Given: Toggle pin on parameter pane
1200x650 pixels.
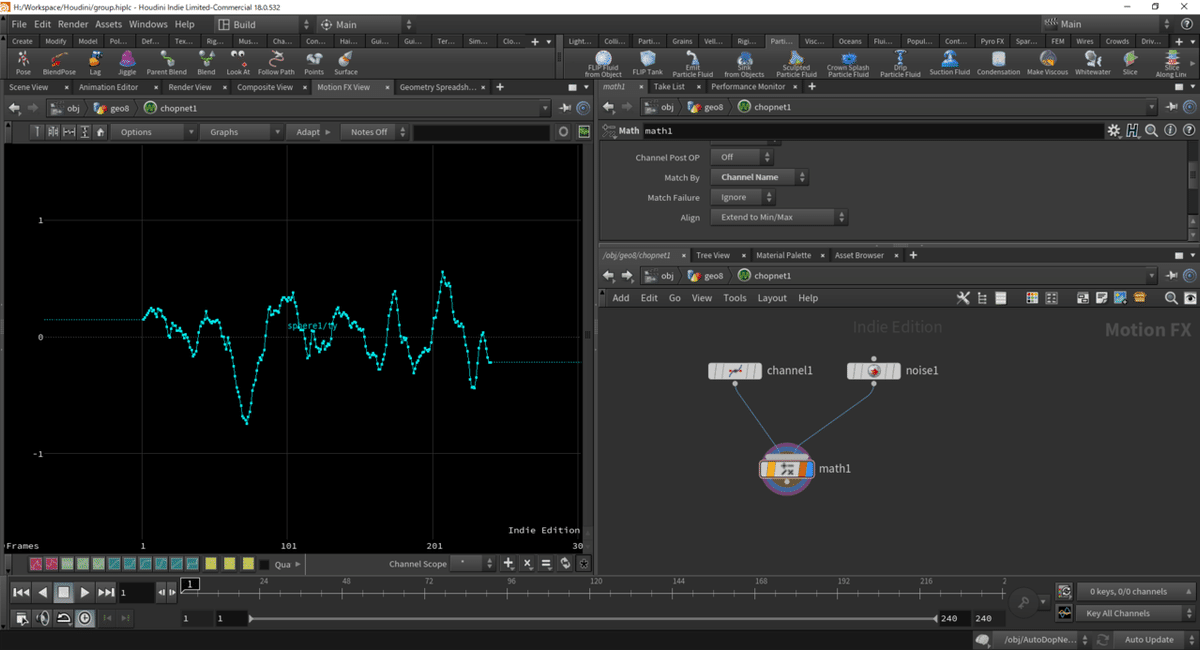Looking at the screenshot, I should (x=1171, y=108).
